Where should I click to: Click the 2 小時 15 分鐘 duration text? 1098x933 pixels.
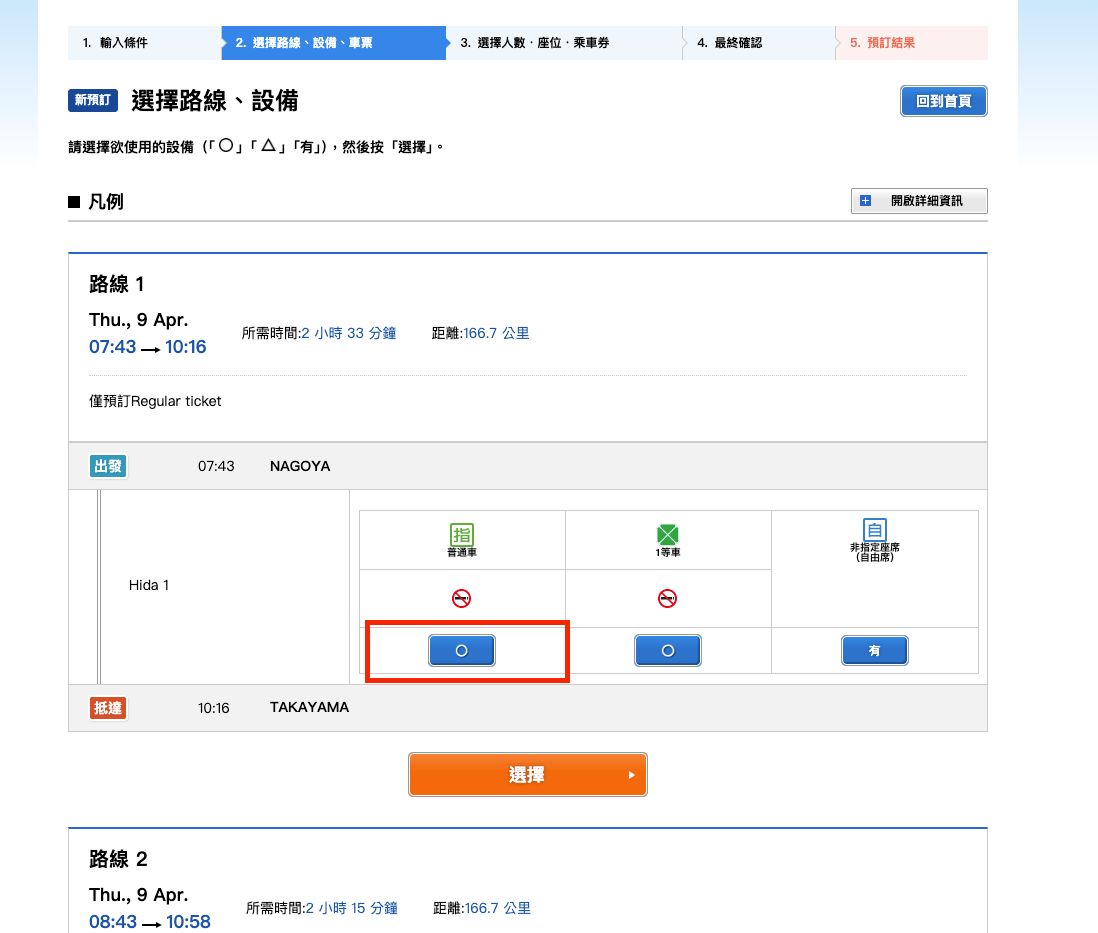(x=352, y=908)
